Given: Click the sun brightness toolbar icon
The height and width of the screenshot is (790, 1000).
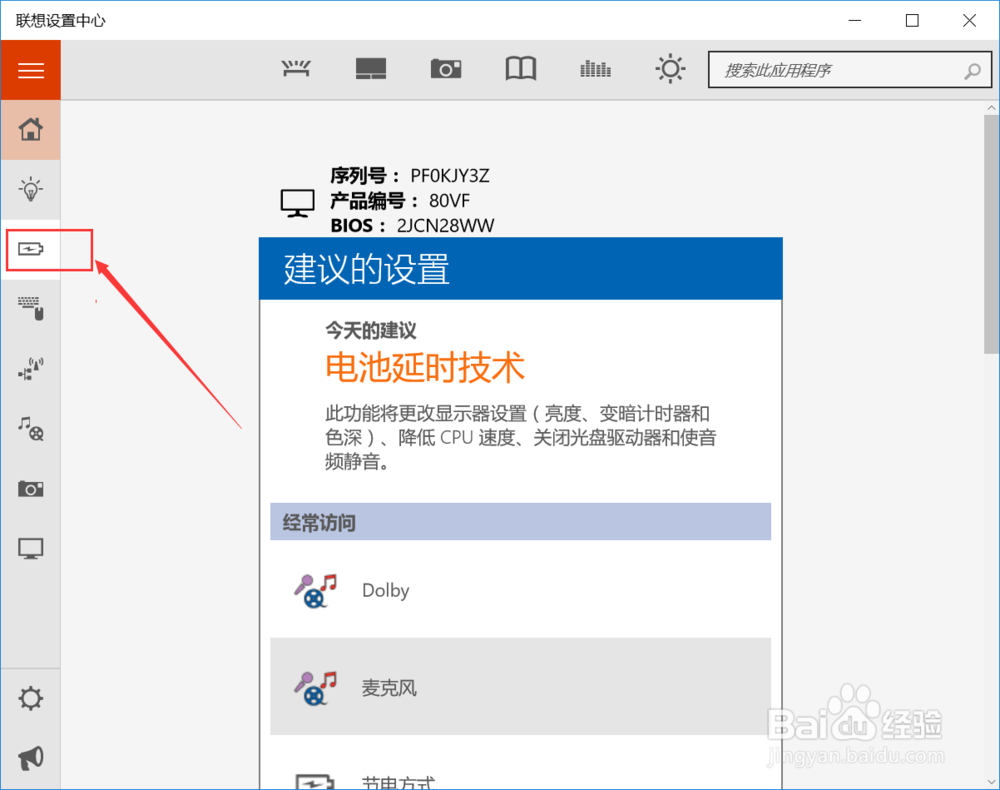Looking at the screenshot, I should click(670, 68).
